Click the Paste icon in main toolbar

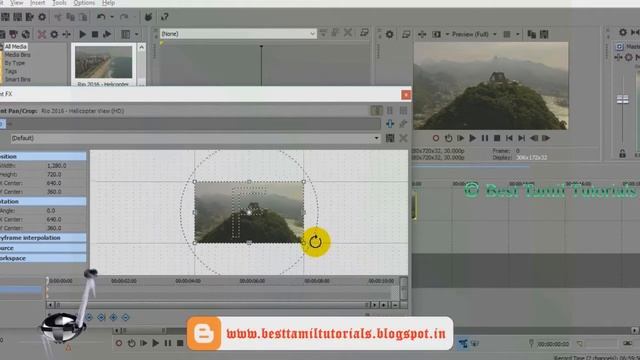pyautogui.click(x=83, y=17)
